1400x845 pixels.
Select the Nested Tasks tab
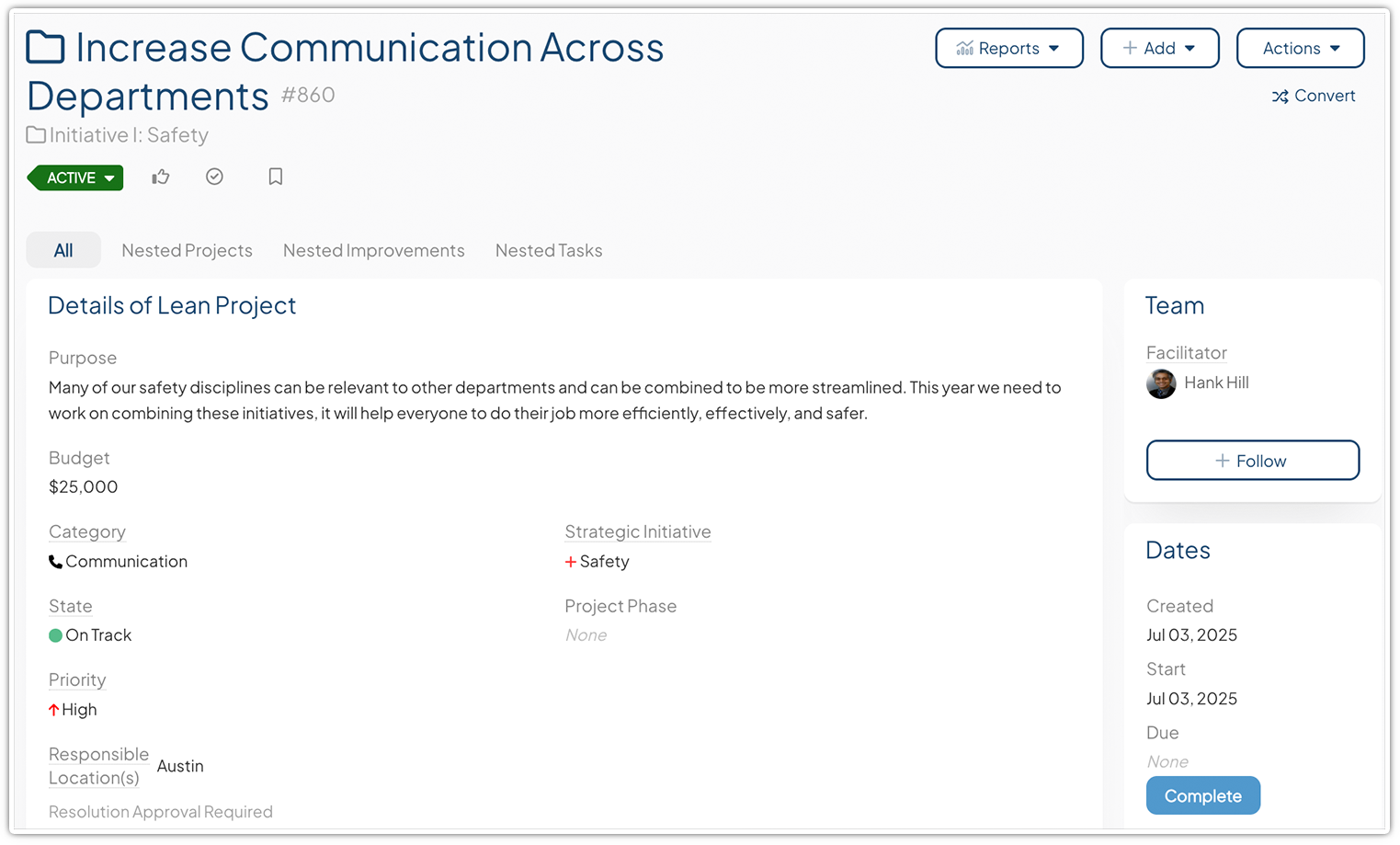tap(548, 250)
